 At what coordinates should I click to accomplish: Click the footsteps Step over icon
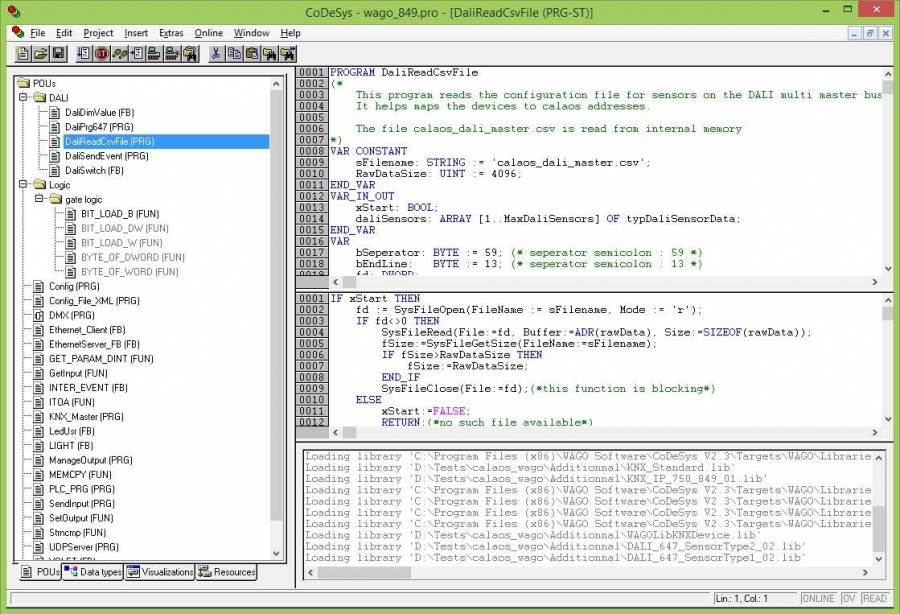click(119, 54)
